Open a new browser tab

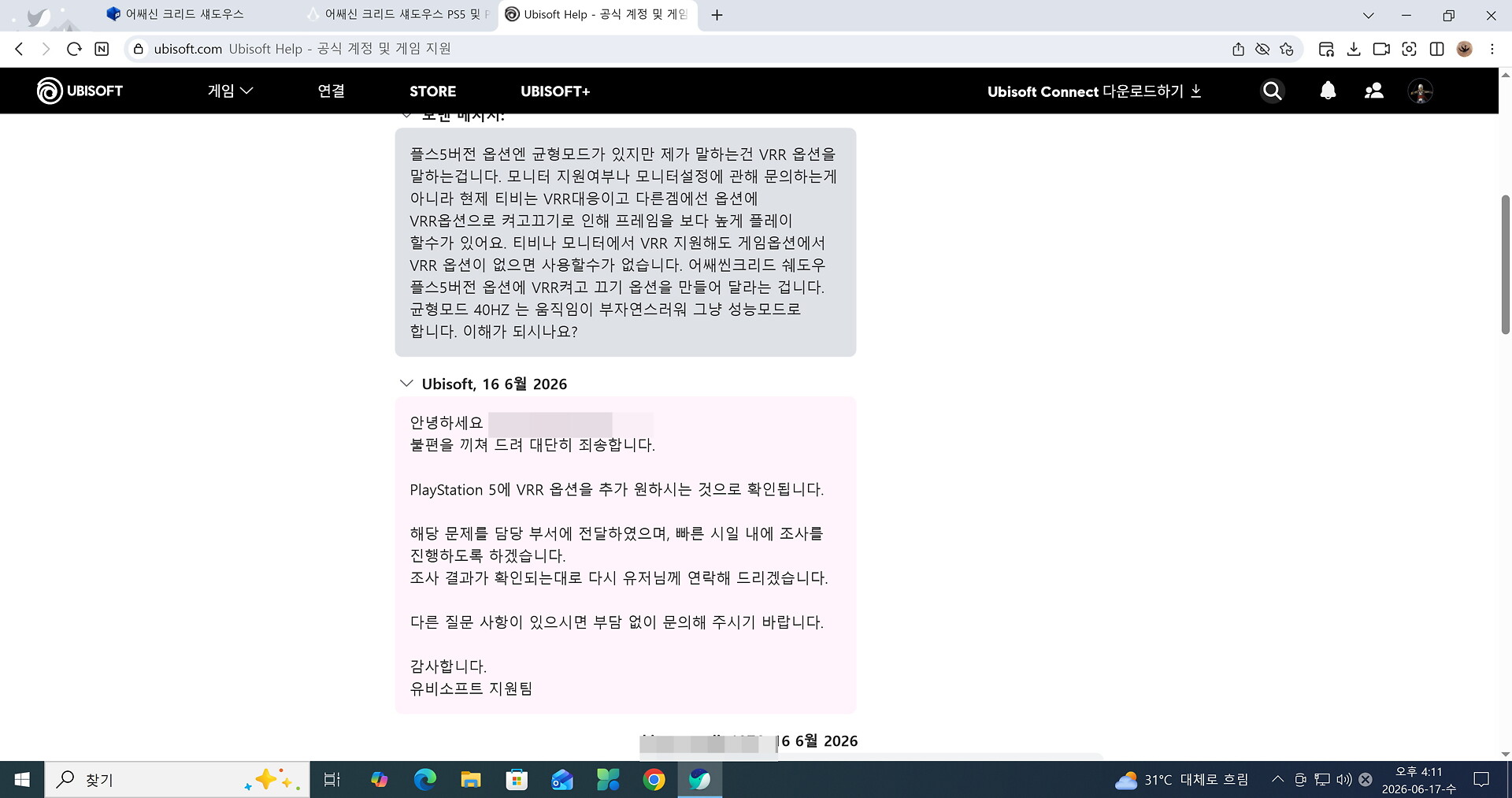pos(717,15)
